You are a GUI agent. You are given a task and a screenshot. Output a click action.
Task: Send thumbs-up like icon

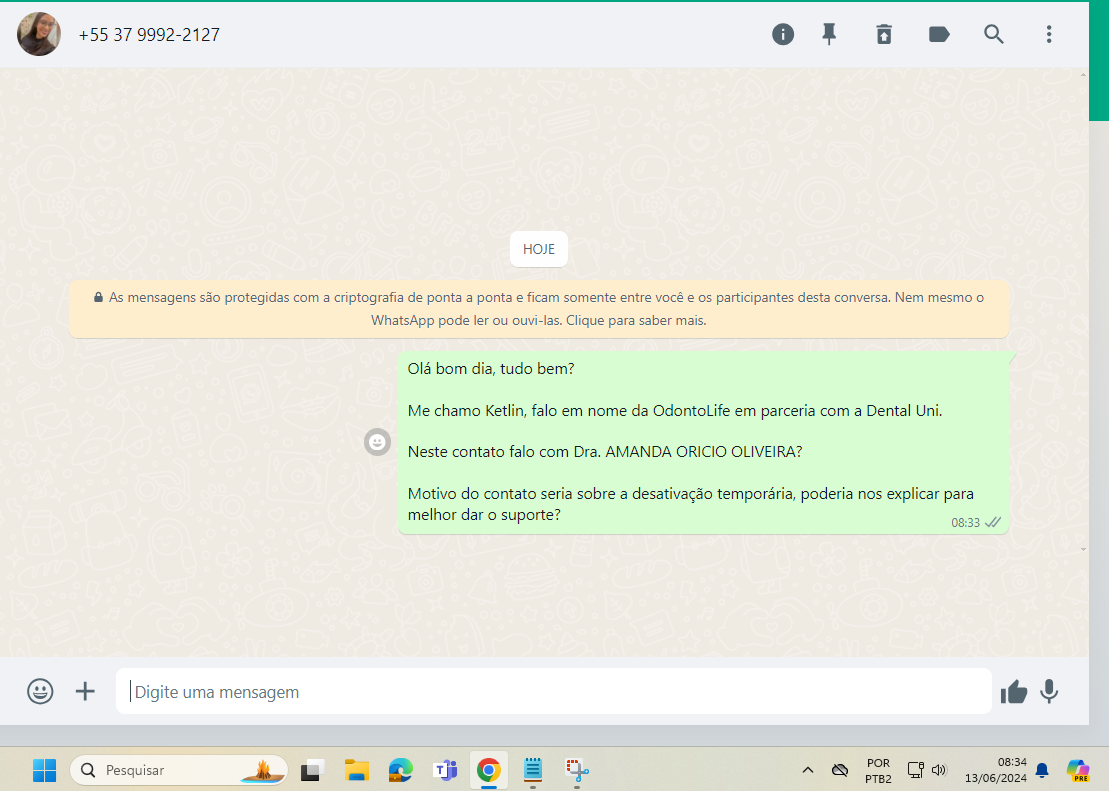[x=1014, y=691]
